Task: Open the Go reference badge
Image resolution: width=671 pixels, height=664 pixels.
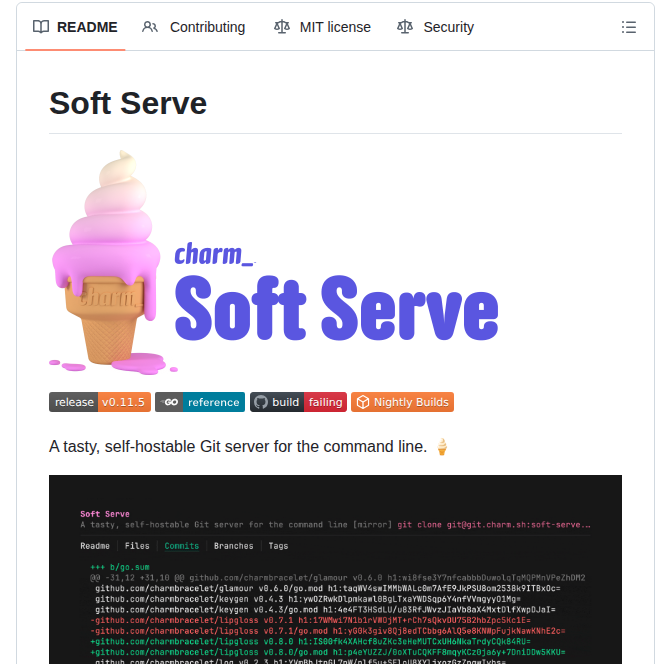Action: (x=200, y=402)
